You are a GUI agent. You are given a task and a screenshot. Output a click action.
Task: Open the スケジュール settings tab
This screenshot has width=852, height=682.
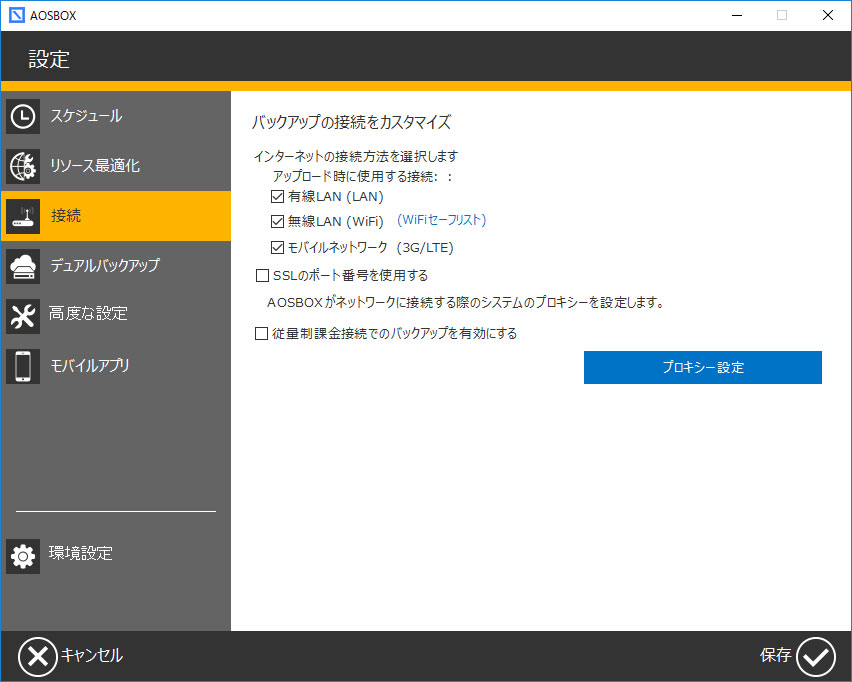tap(116, 116)
